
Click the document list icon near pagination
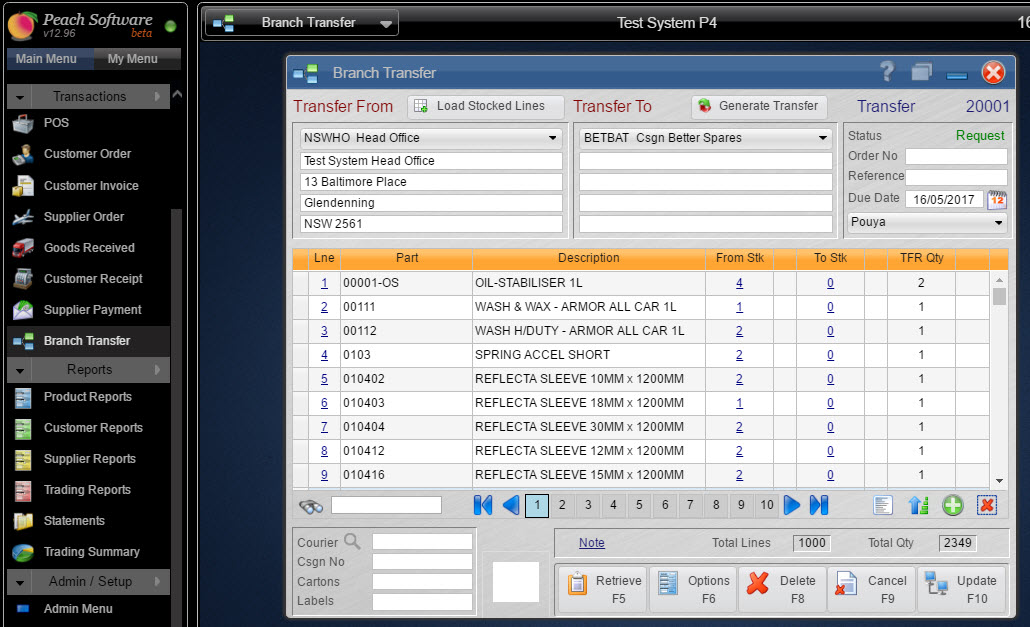883,505
